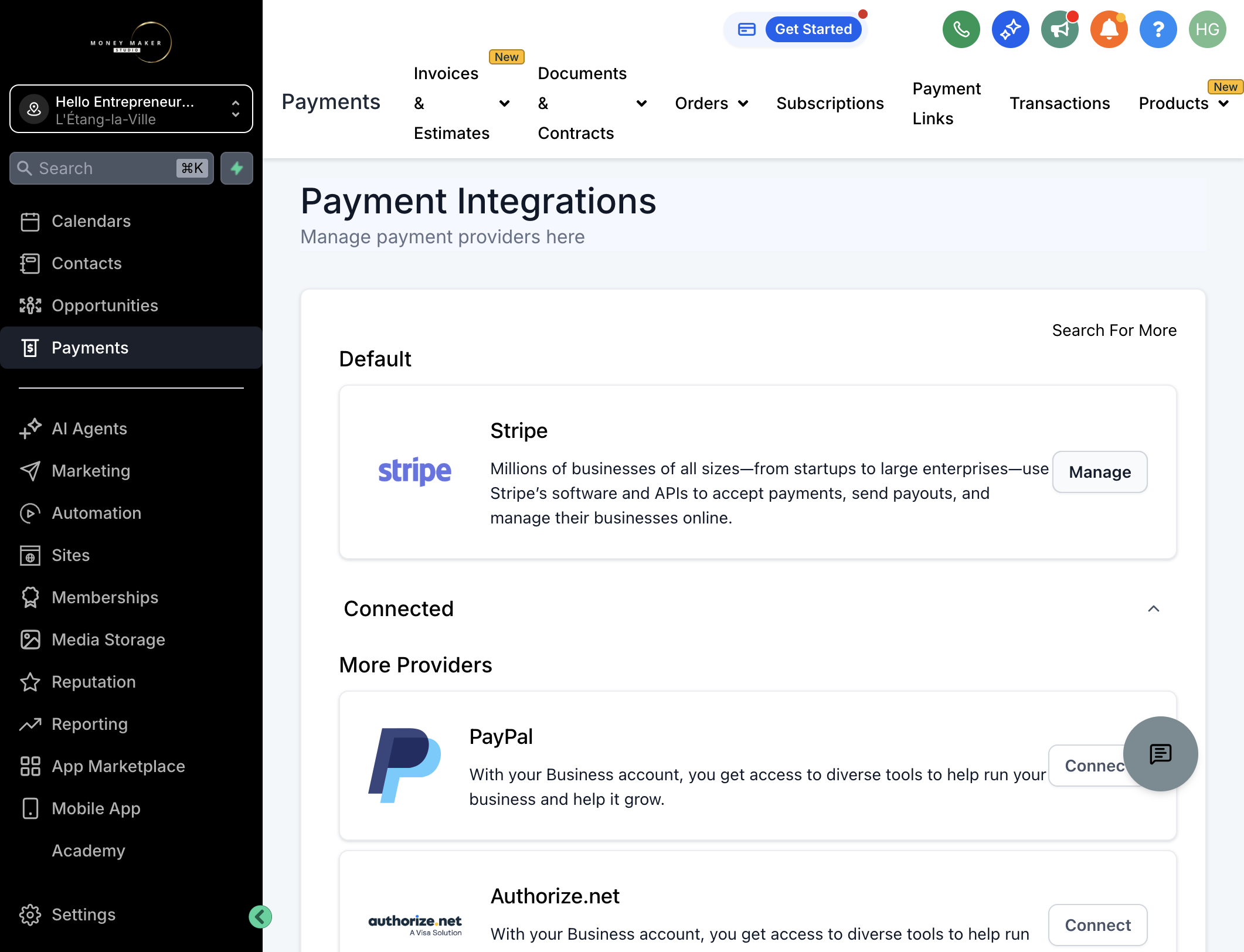The height and width of the screenshot is (952, 1244).
Task: Collapse sidebar with green arrow icon
Action: pos(260,917)
